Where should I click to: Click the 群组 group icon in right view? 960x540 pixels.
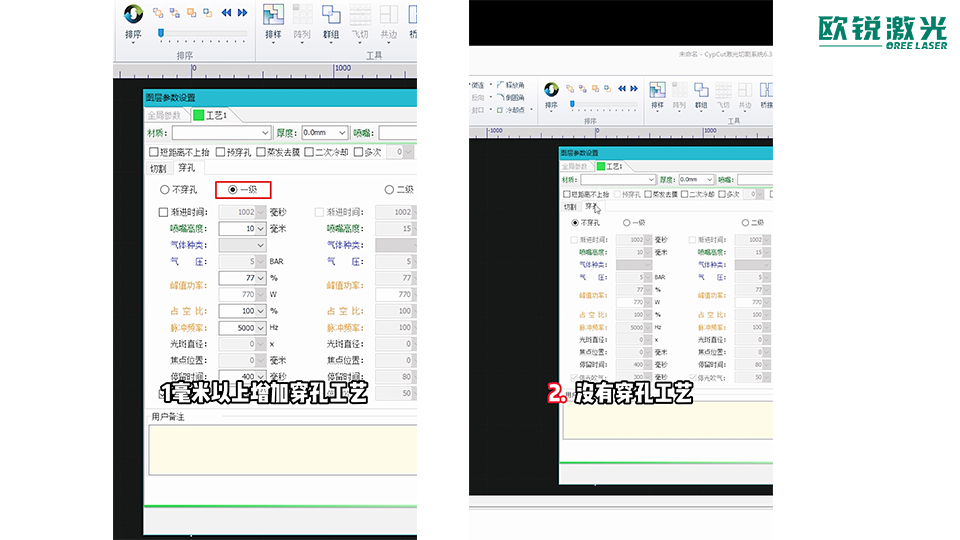click(701, 90)
